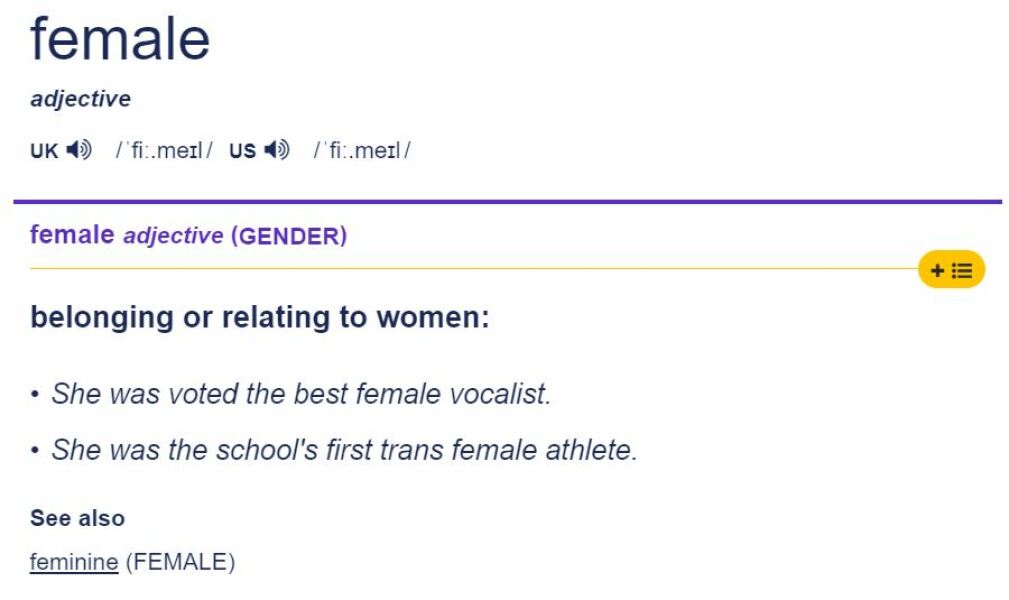
Task: Select the plus symbol inside the yellow badge
Action: 937,268
